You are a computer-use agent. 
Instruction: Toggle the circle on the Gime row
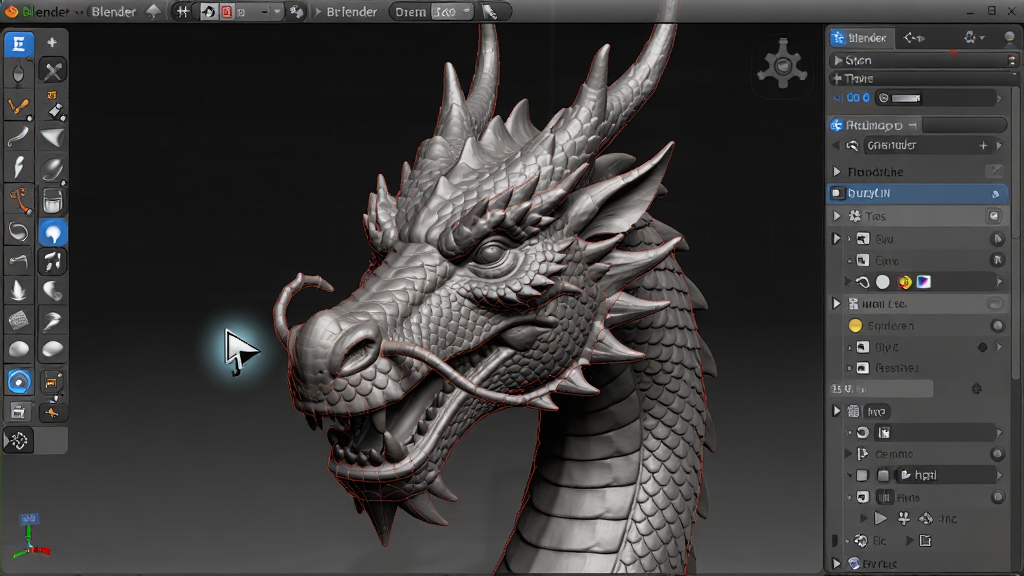click(x=997, y=260)
